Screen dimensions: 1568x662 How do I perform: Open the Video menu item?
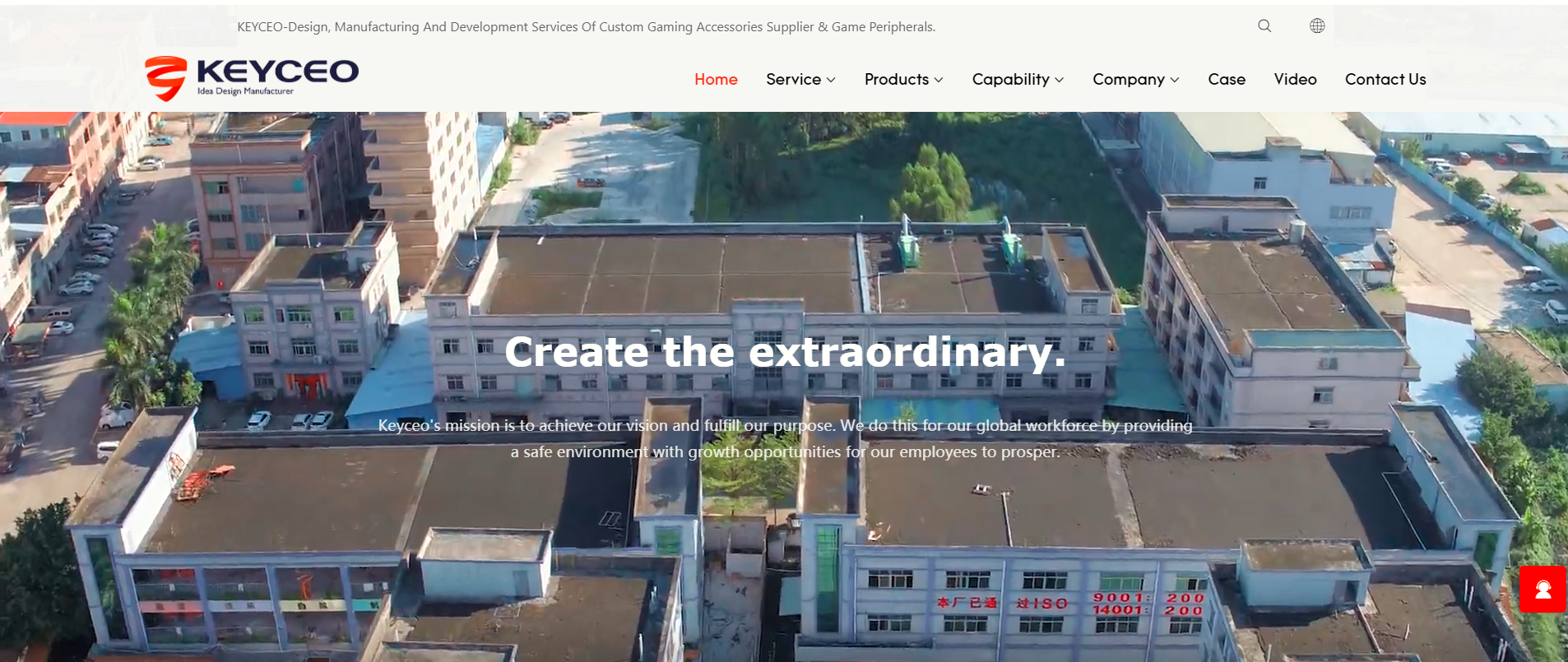(x=1295, y=79)
